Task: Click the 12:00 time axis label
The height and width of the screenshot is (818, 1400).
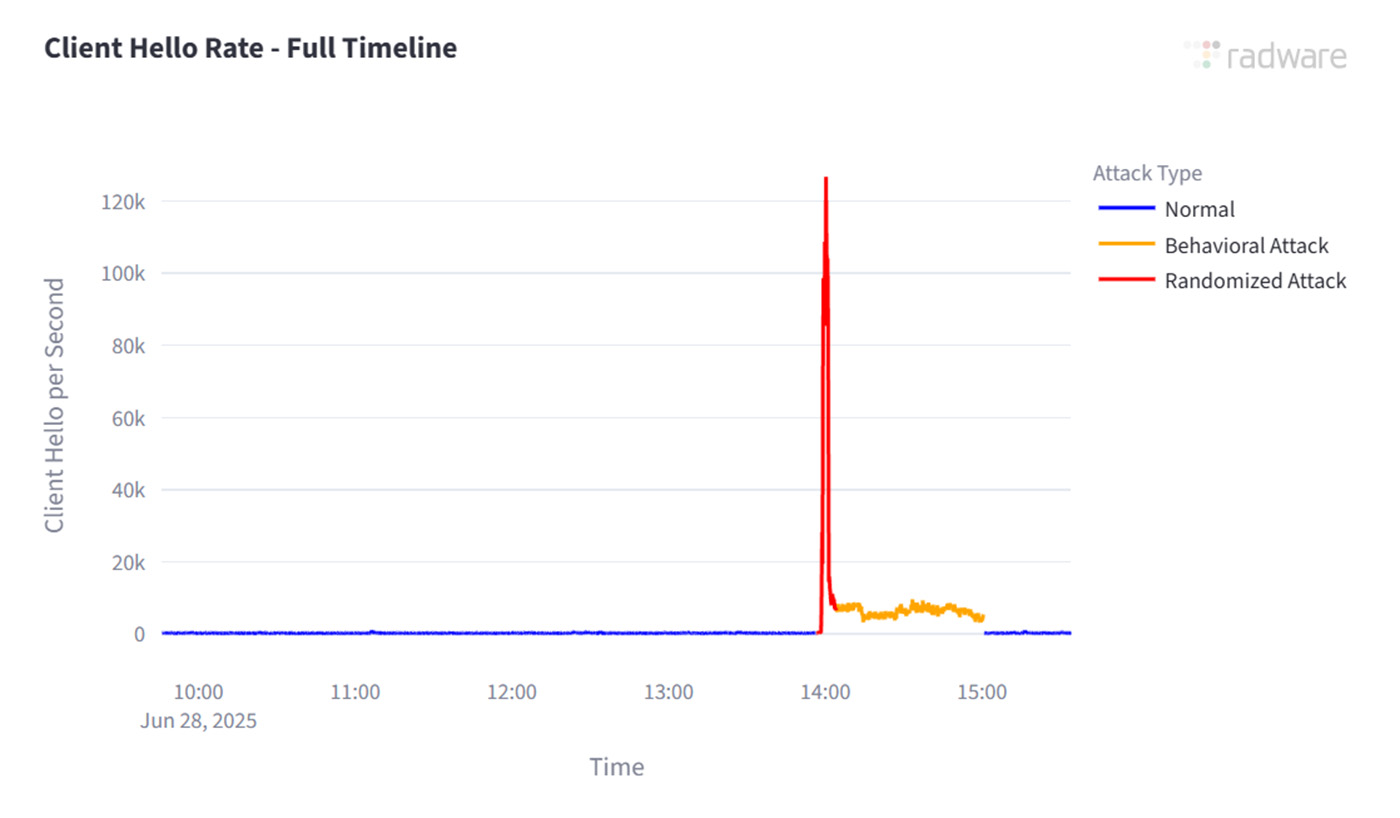Action: 512,692
